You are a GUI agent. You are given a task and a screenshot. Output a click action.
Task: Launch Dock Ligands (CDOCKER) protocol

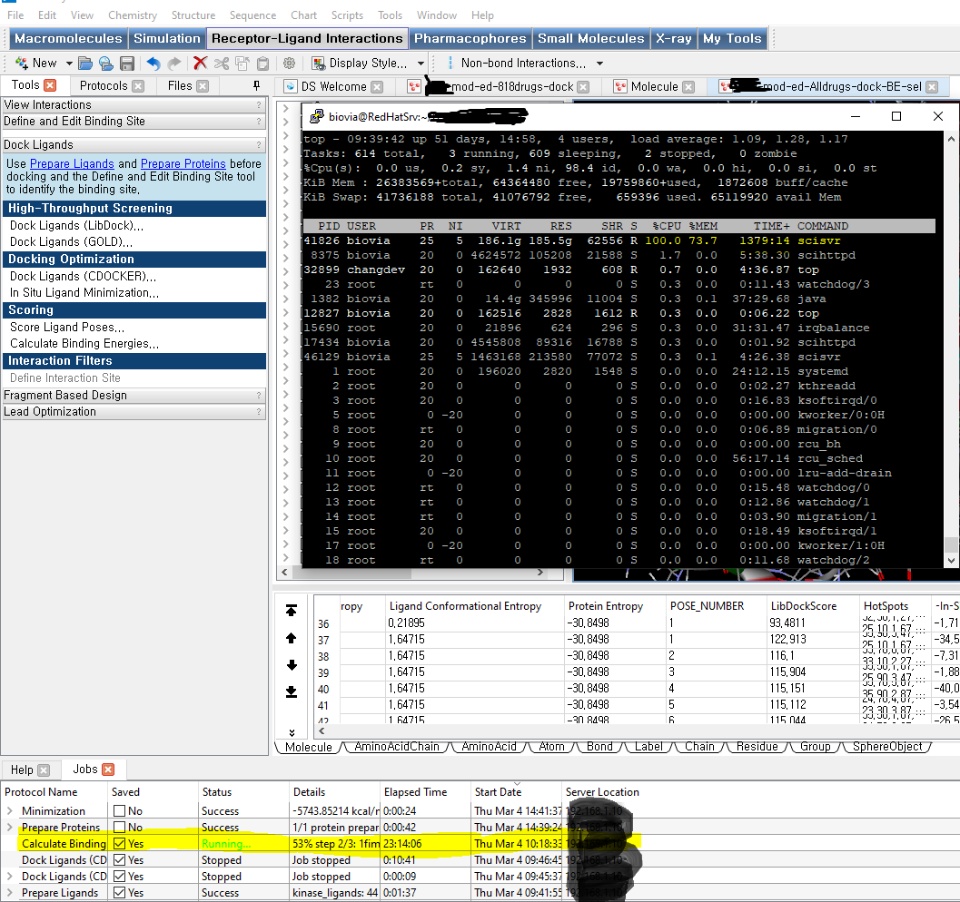[x=83, y=276]
